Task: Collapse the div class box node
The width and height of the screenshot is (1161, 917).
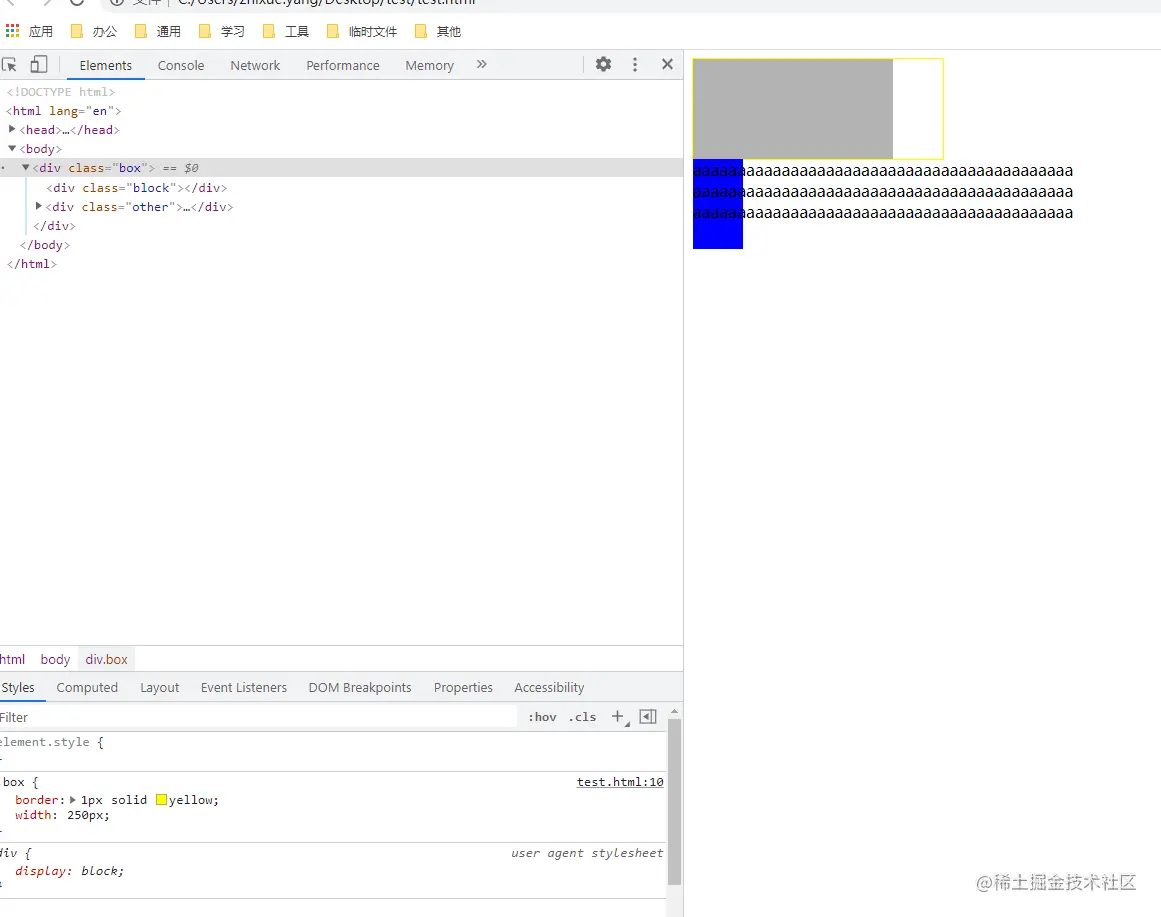Action: click(x=25, y=167)
